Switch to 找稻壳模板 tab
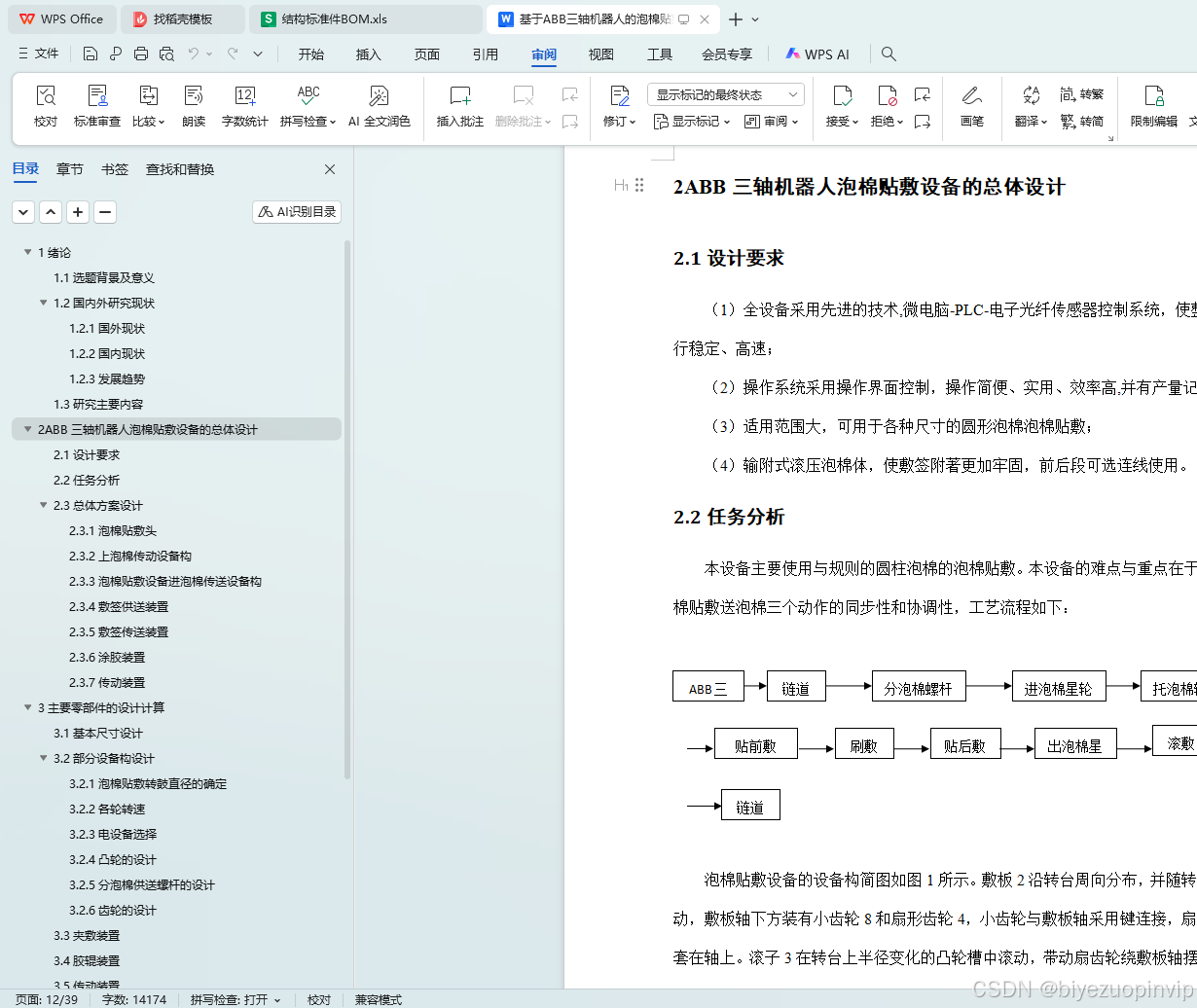 click(x=182, y=19)
